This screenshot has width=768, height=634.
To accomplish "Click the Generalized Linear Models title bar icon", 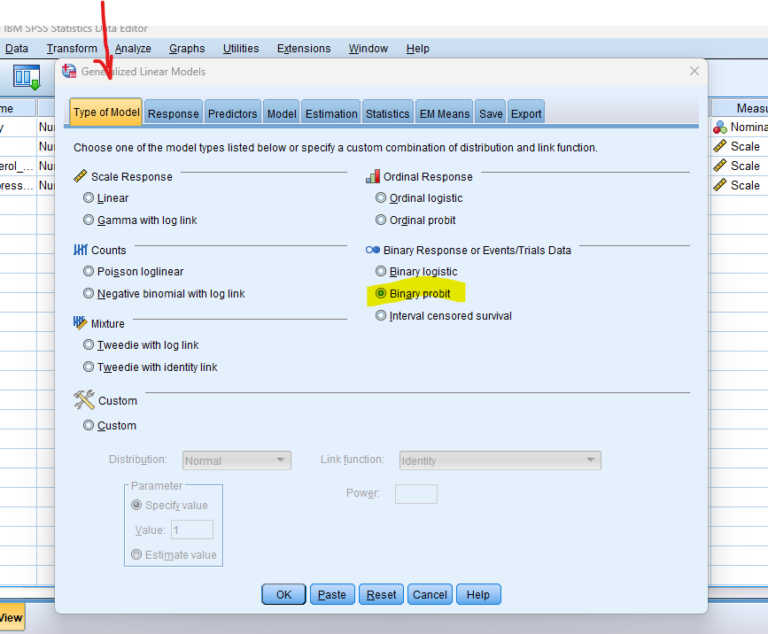I will pyautogui.click(x=69, y=71).
